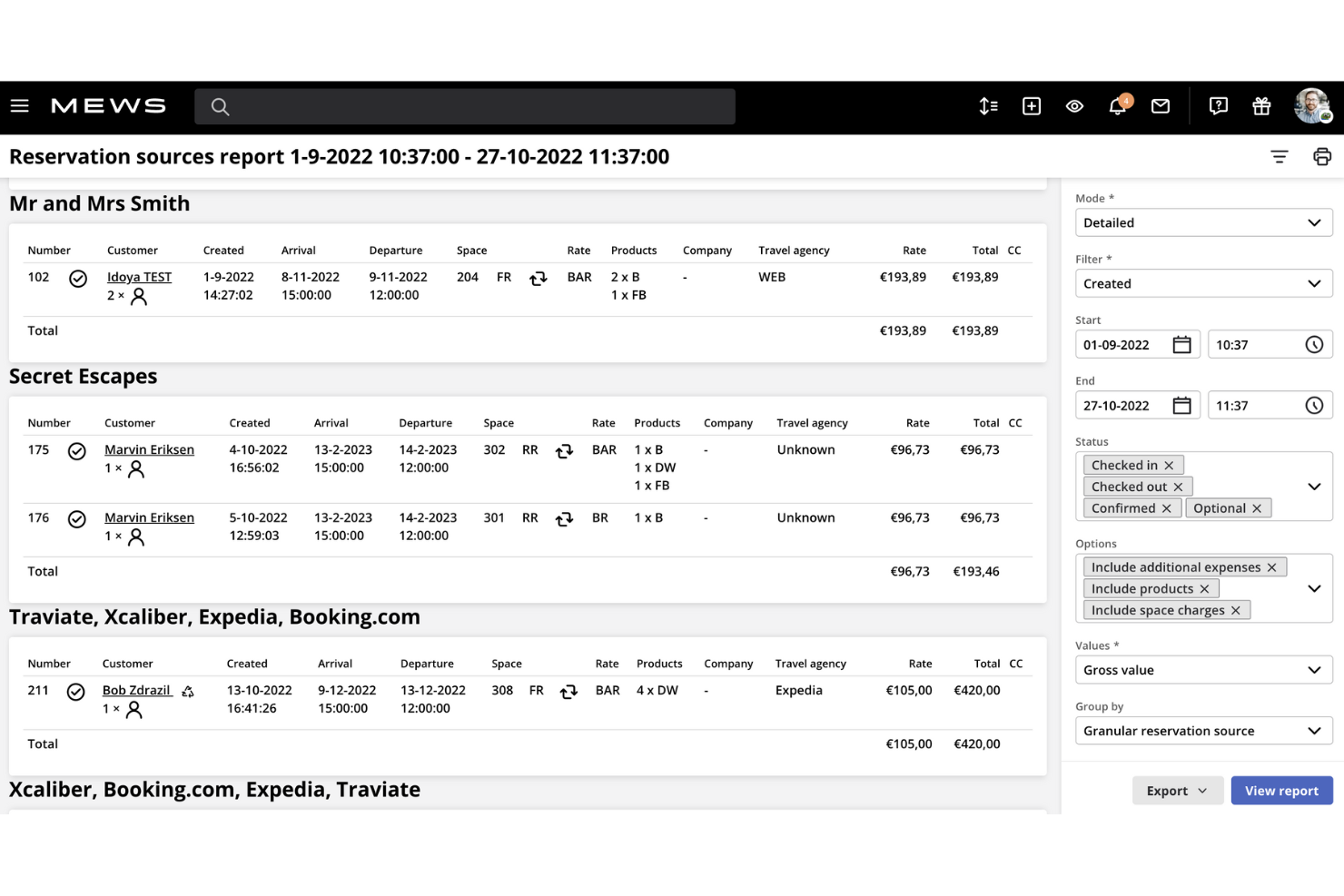
Task: Open the user profile avatar
Action: click(x=1312, y=106)
